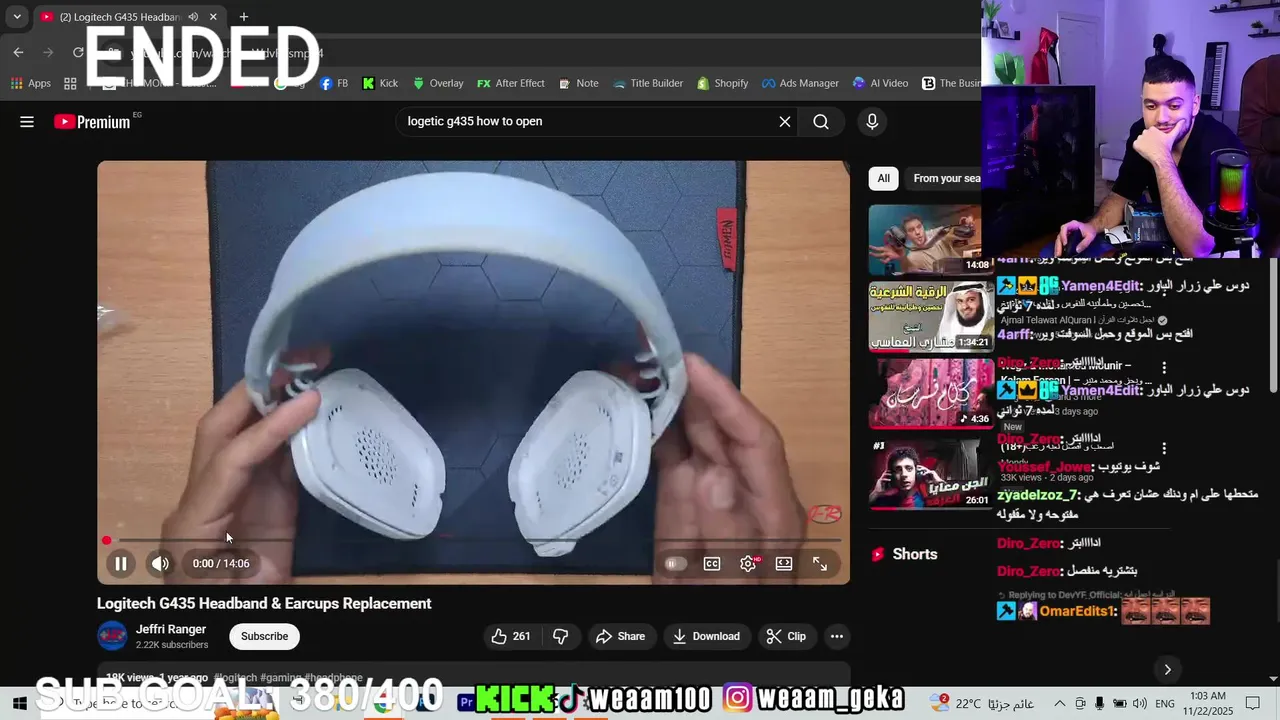The height and width of the screenshot is (720, 1280).
Task: Switch the ENG input language indicator
Action: (x=1165, y=703)
